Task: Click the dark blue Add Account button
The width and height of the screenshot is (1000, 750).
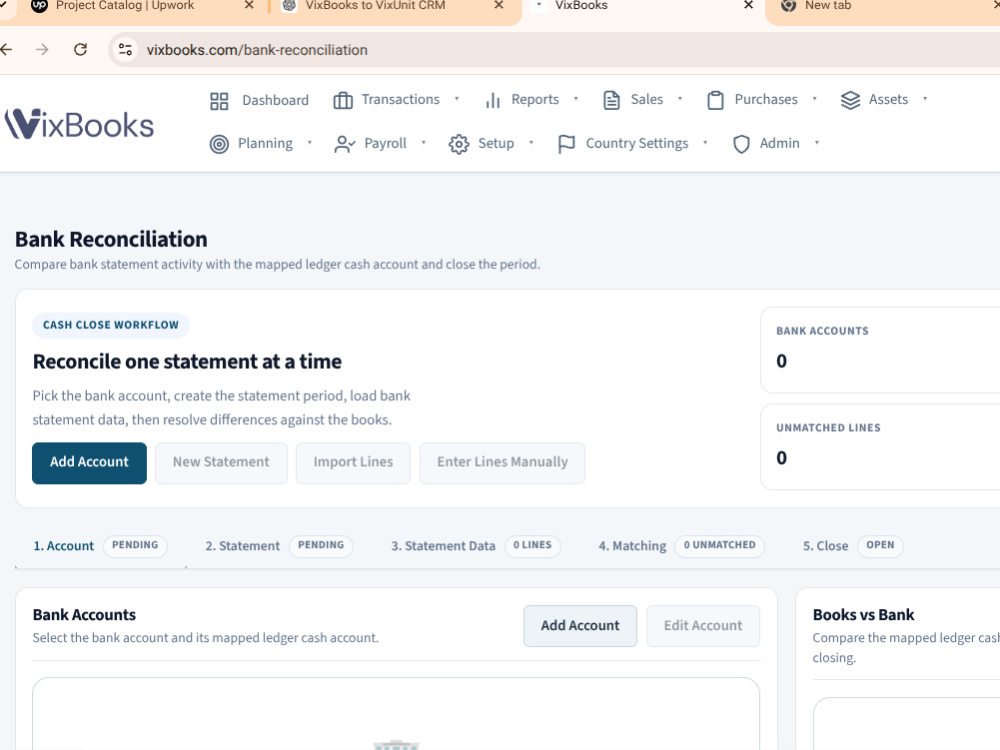Action: 89,462
